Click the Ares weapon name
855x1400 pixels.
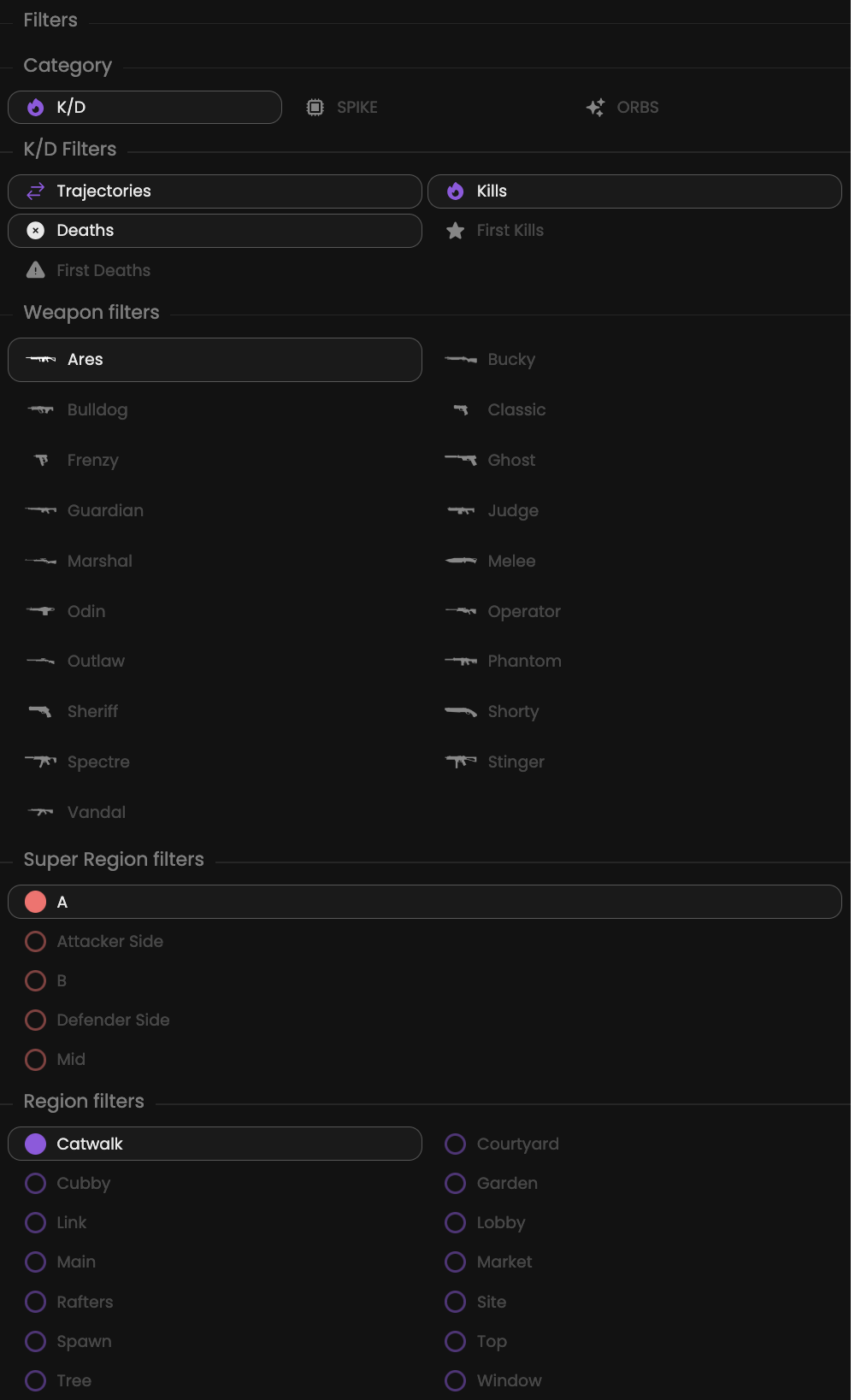click(85, 360)
